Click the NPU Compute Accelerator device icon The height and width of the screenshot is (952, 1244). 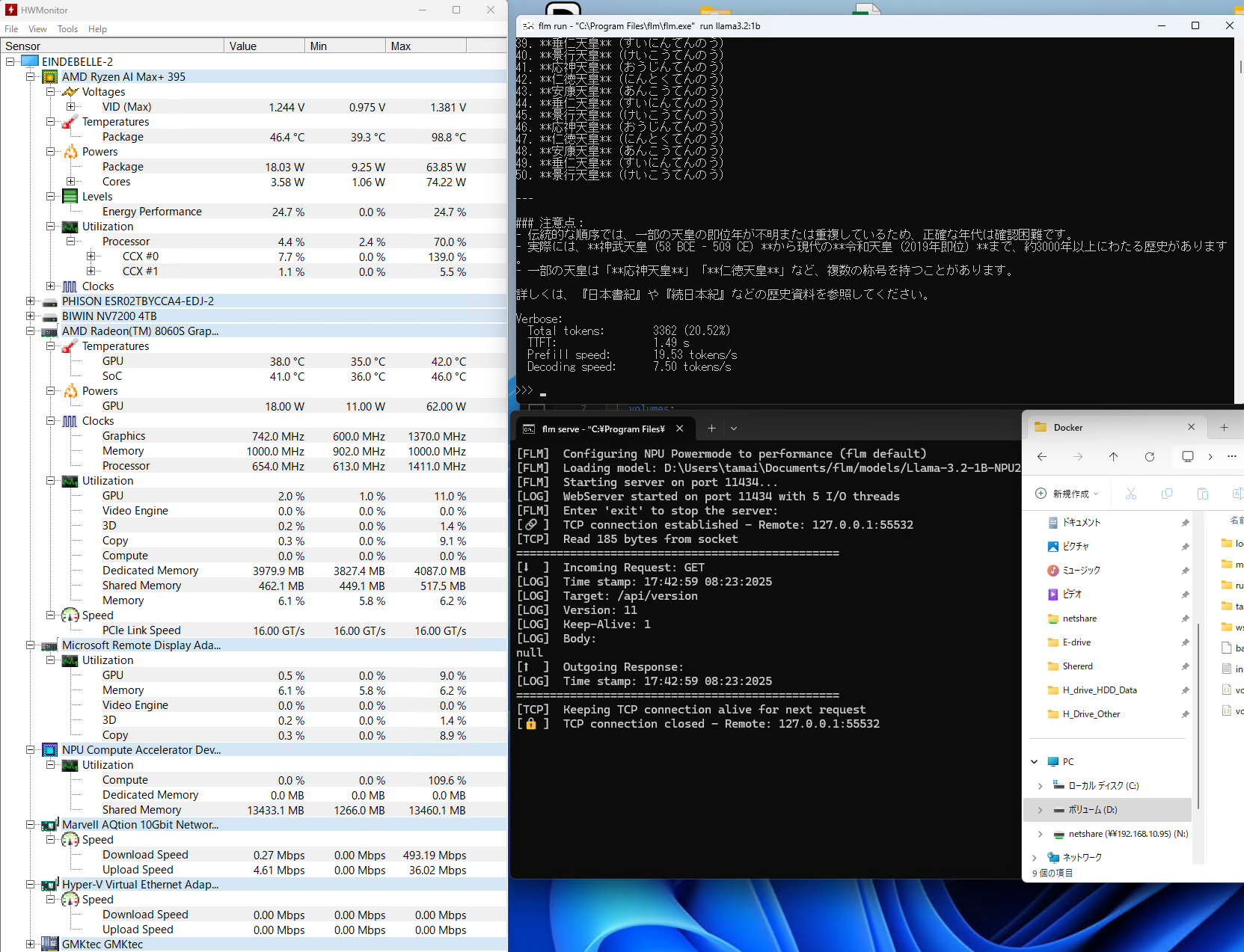tap(50, 750)
